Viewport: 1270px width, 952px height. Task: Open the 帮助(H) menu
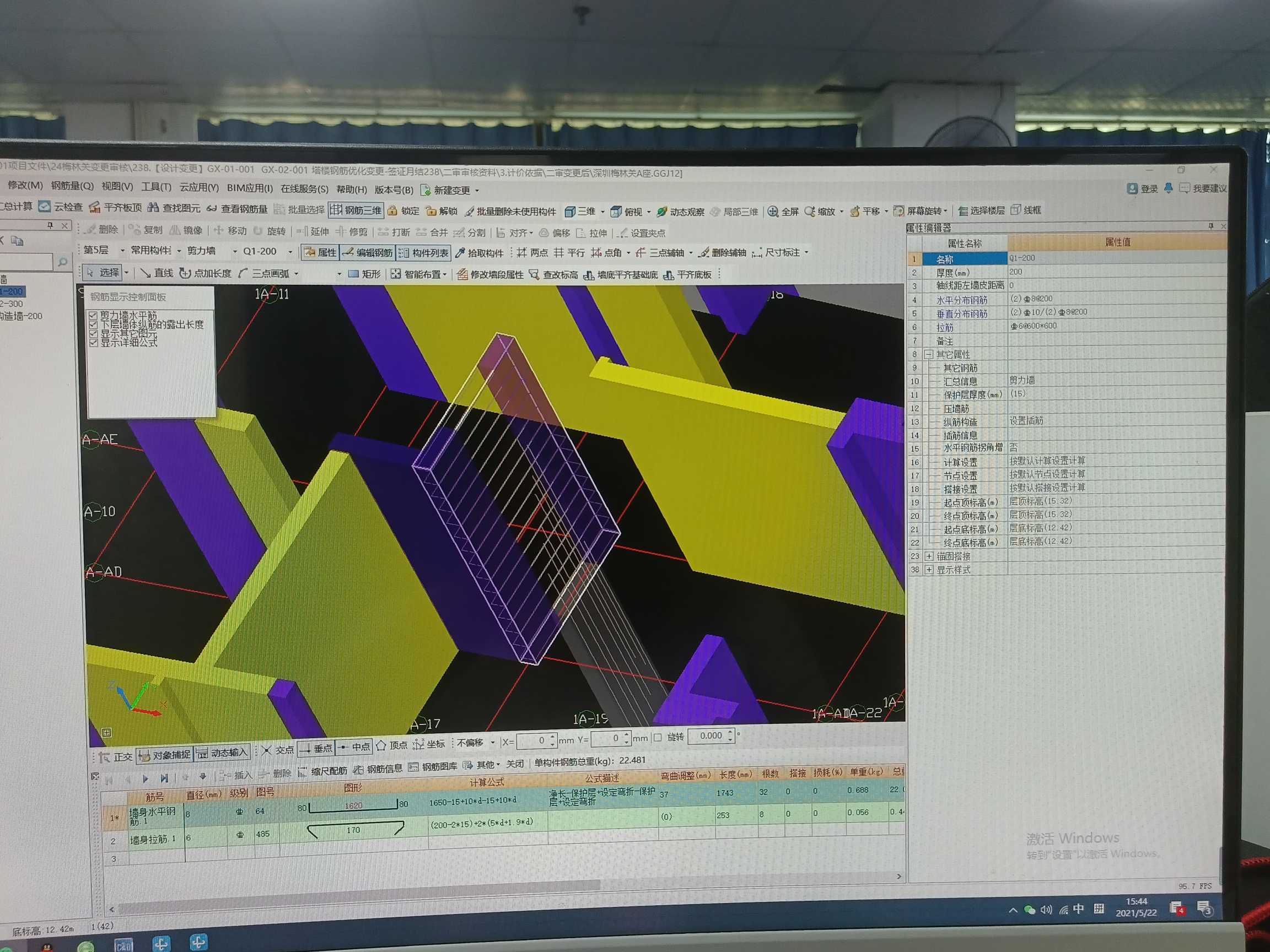(351, 190)
